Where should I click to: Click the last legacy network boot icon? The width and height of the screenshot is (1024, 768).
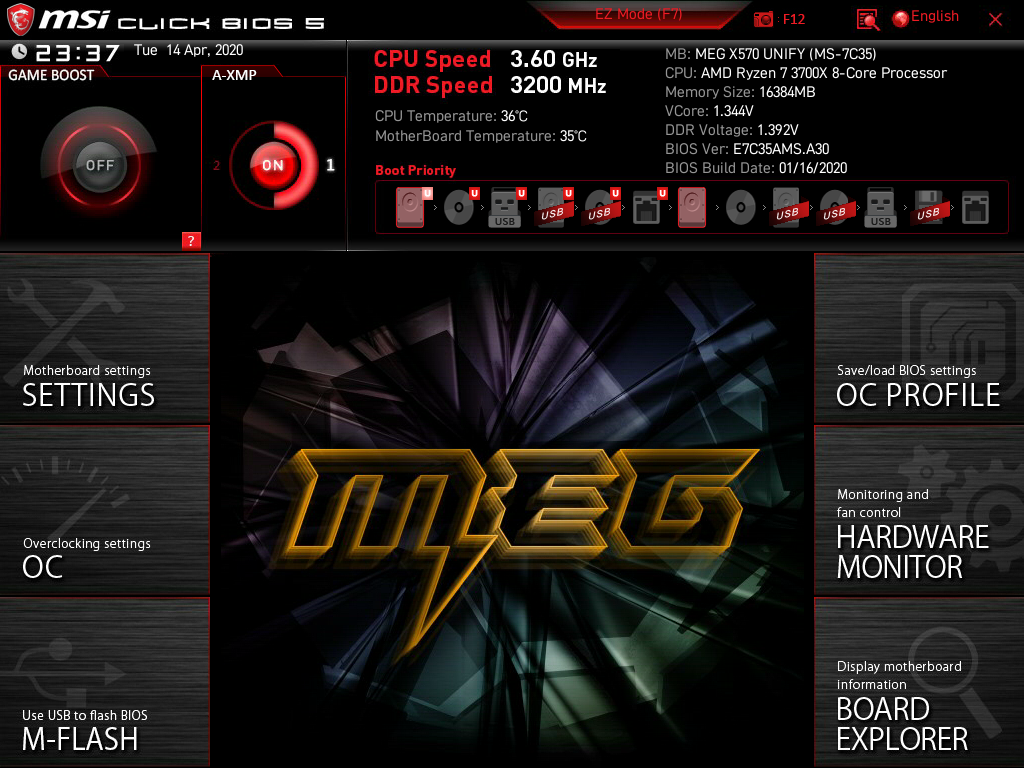click(975, 208)
